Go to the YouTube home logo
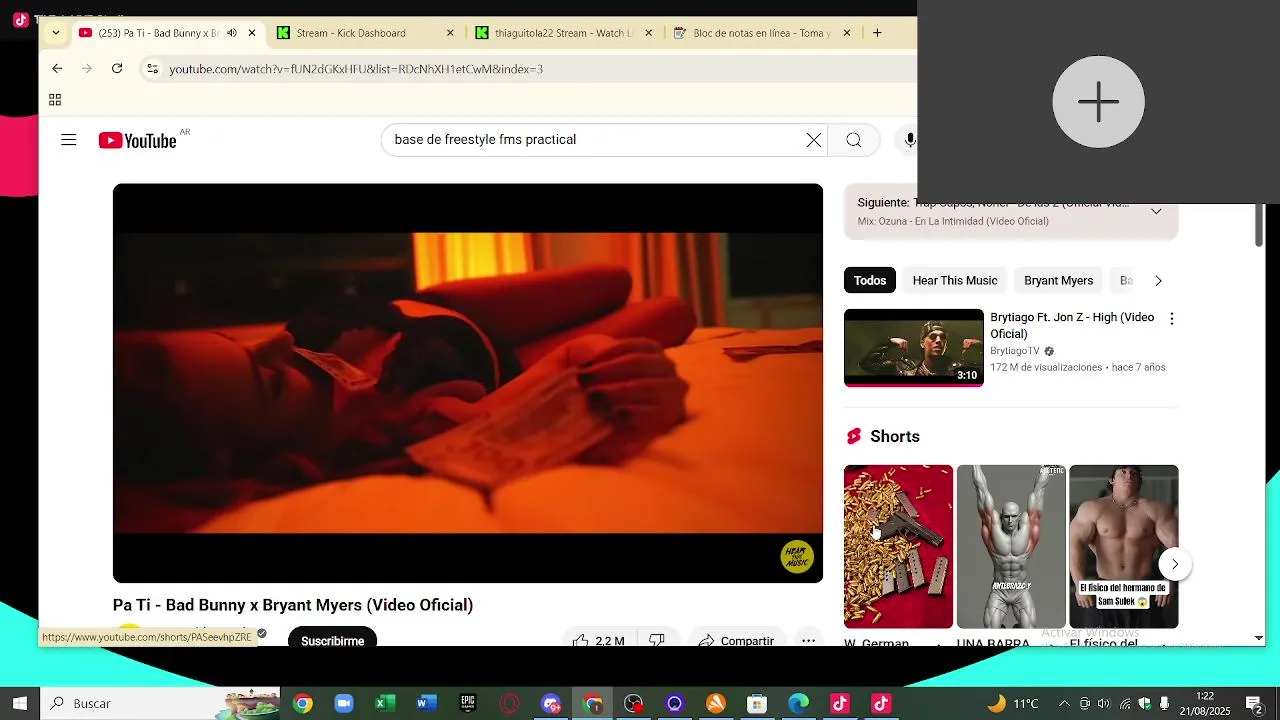The height and width of the screenshot is (720, 1280). click(138, 140)
